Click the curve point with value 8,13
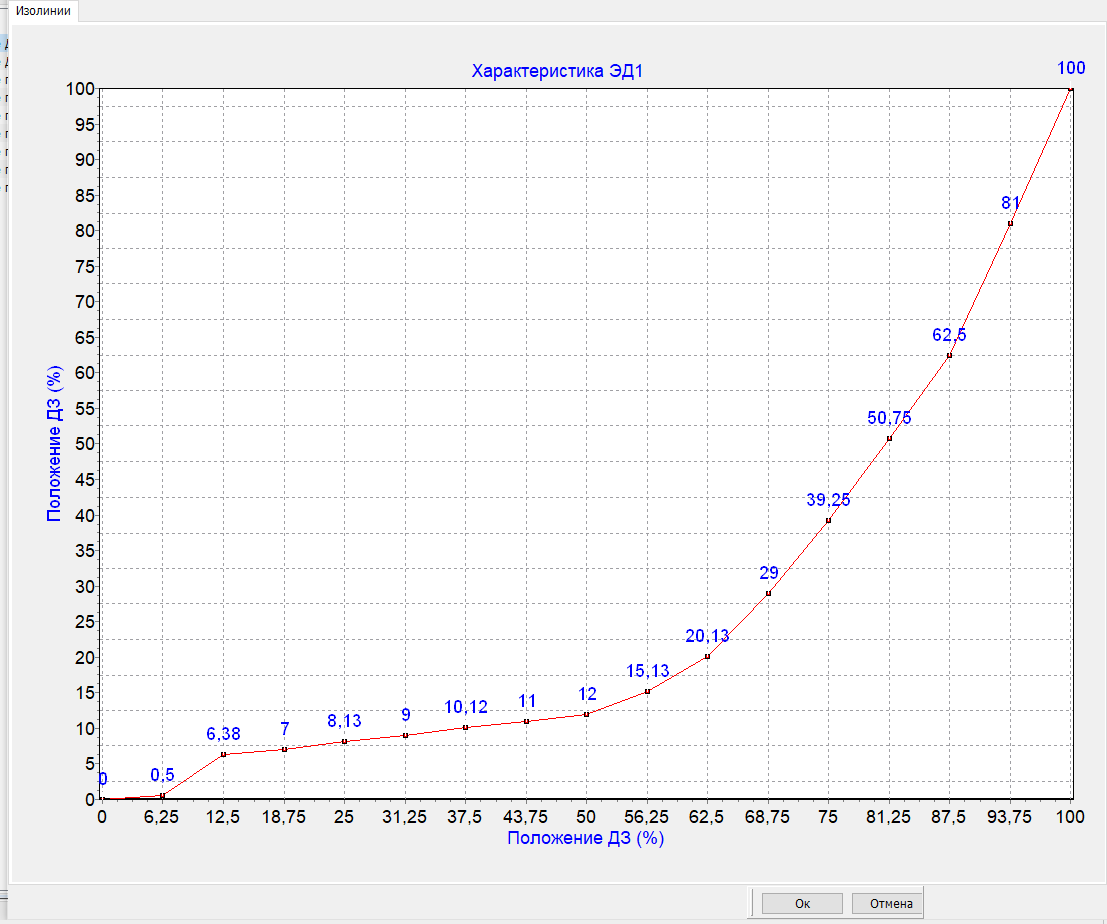 tap(344, 741)
